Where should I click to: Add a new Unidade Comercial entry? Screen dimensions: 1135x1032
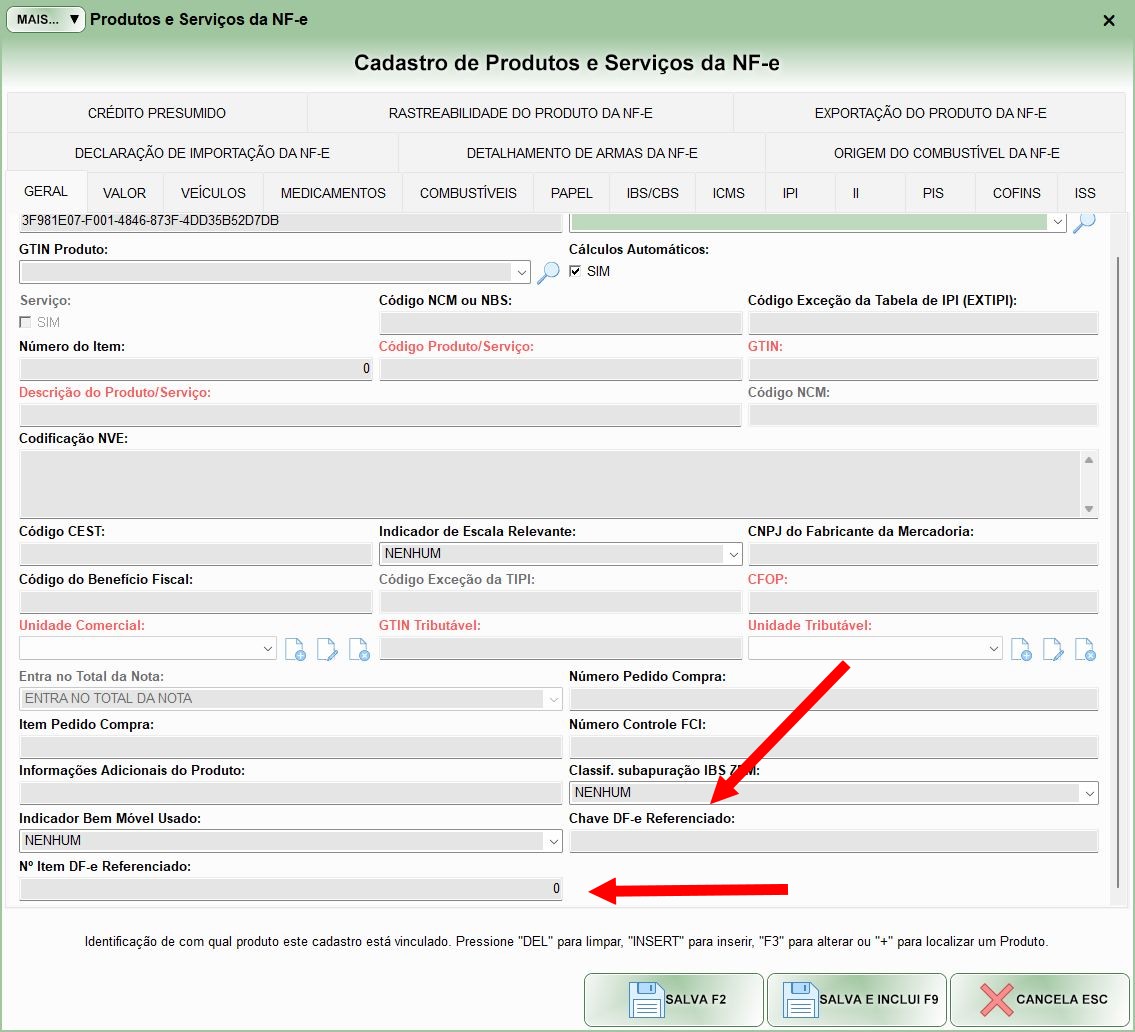click(295, 649)
